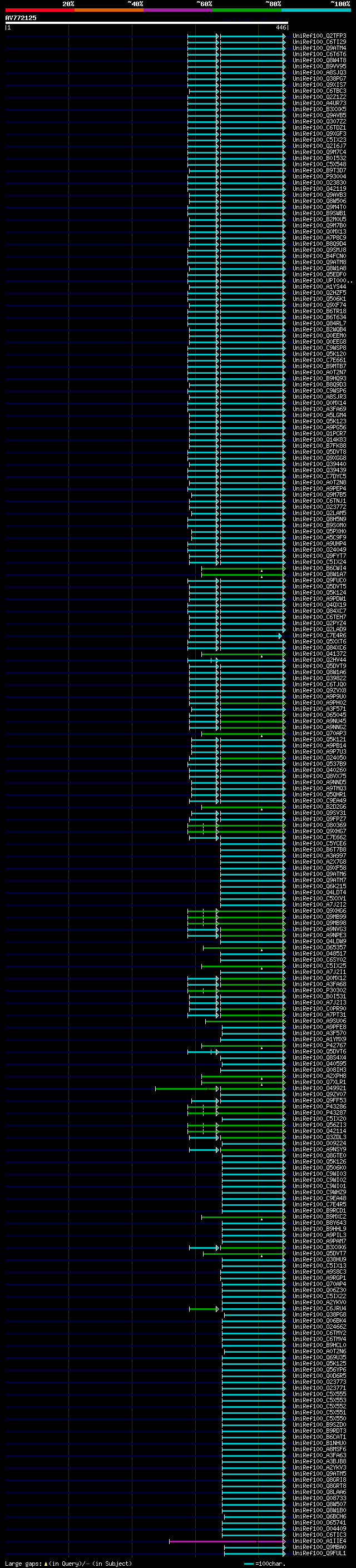Screen dimensions: 356x1568
Task: Select the UniRef100_A3BJB8 label
Action: pyautogui.click(x=319, y=1461)
